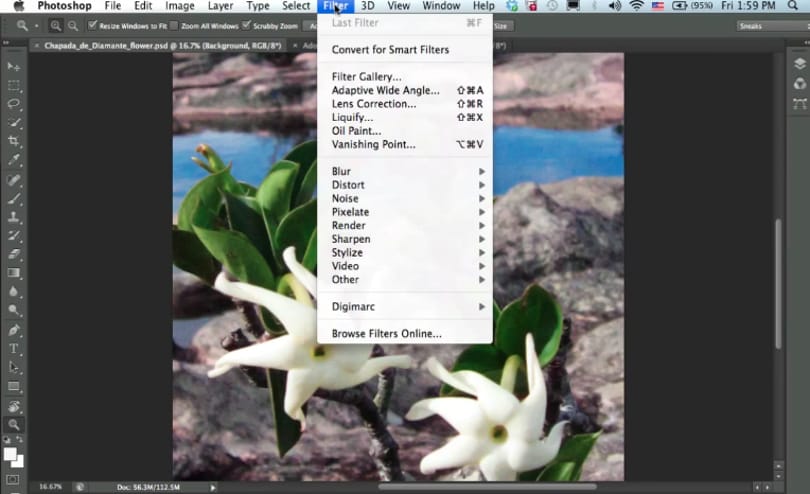The image size is (810, 494).
Task: Open the Sneaks workspace dropdown
Action: tap(773, 26)
